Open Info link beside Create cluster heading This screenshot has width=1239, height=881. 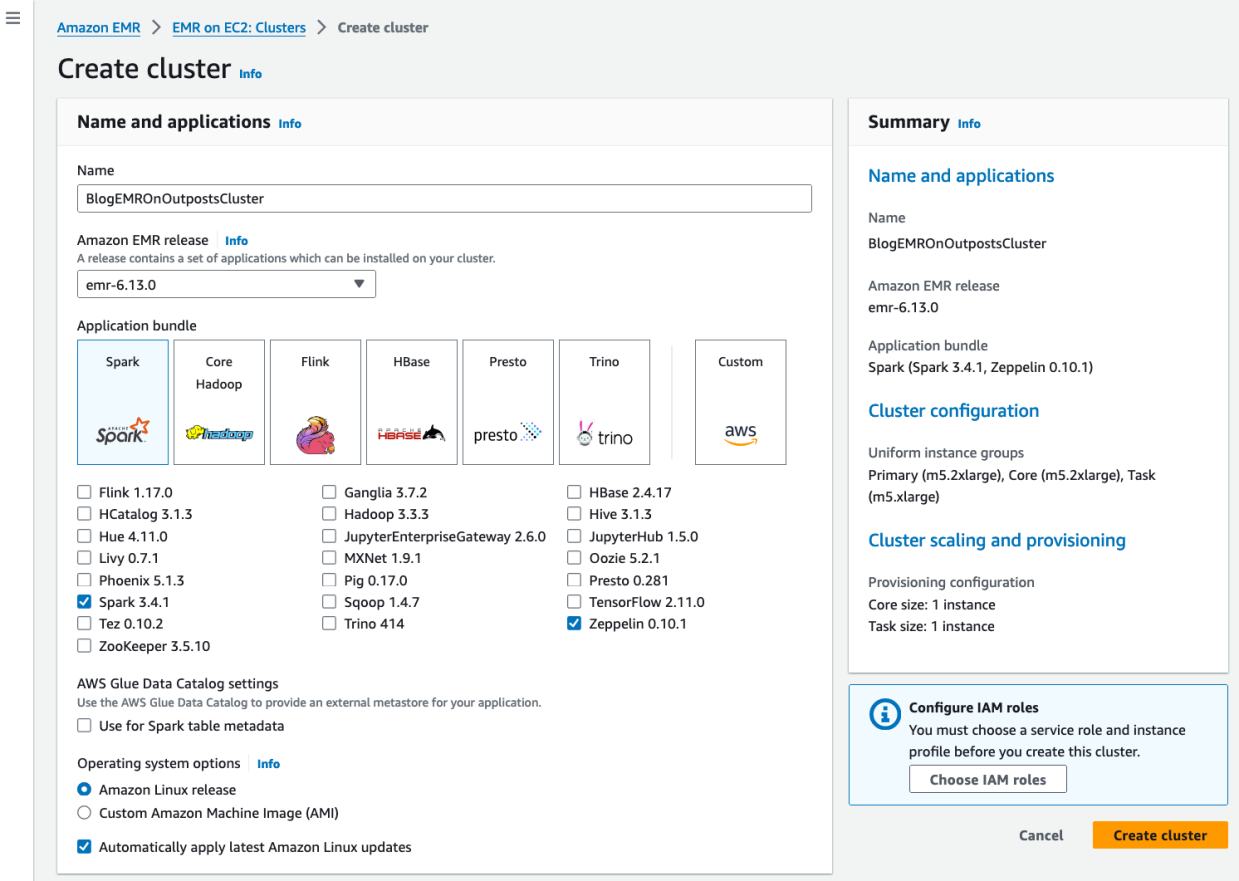(x=251, y=73)
